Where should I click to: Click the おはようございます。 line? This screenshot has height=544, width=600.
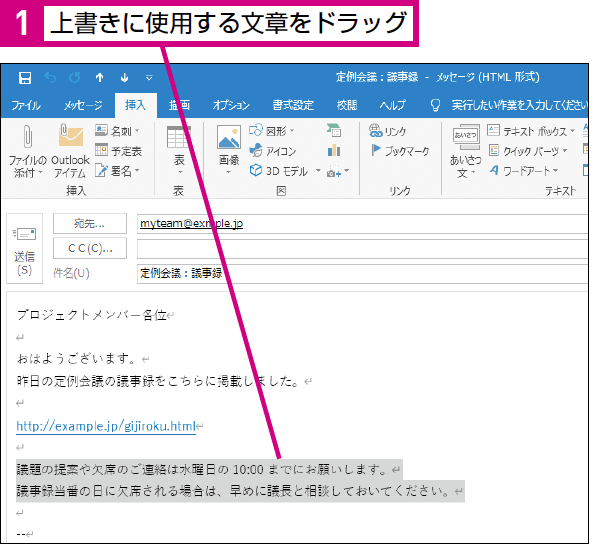pyautogui.click(x=77, y=358)
